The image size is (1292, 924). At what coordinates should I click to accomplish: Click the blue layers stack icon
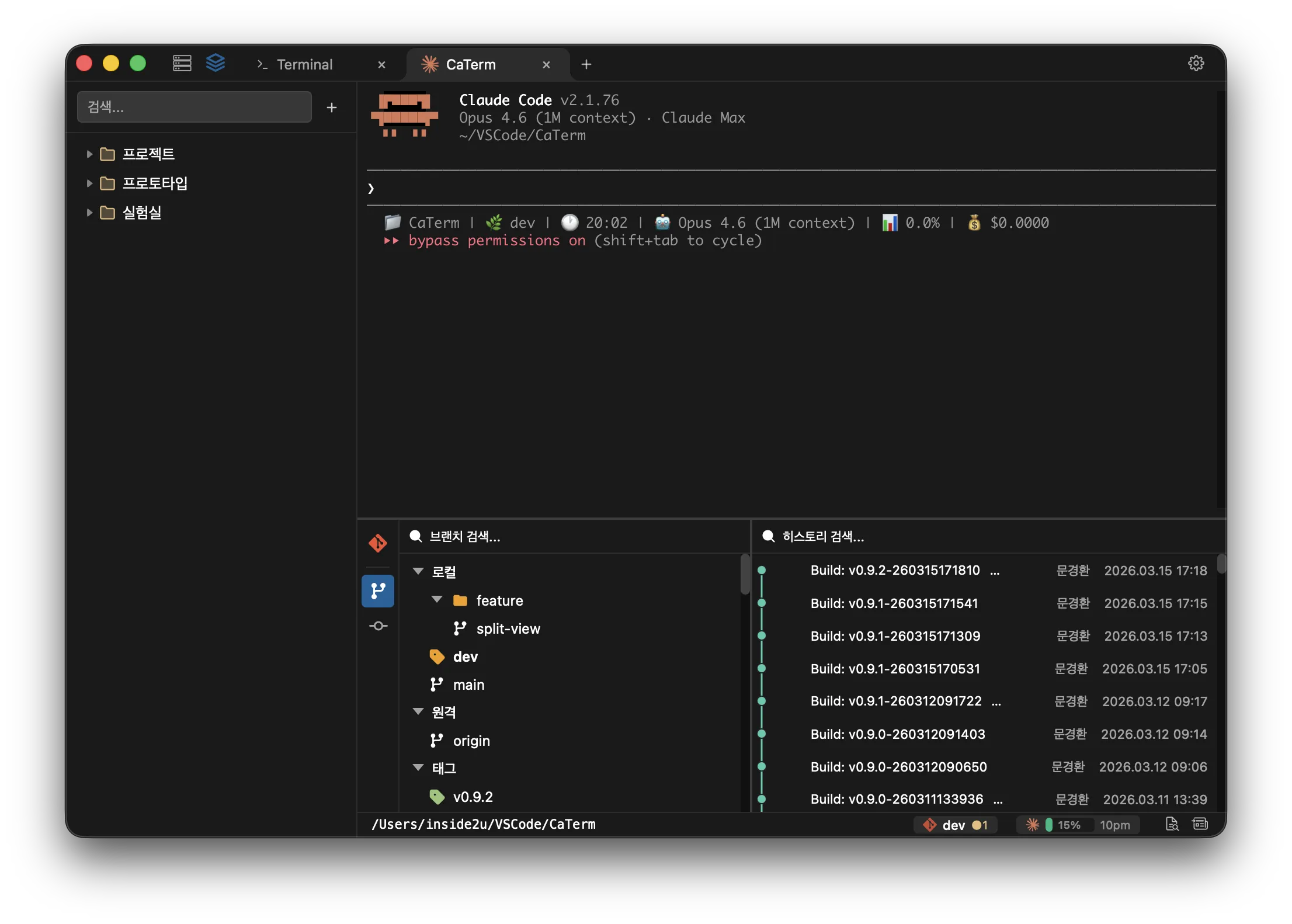pos(216,63)
